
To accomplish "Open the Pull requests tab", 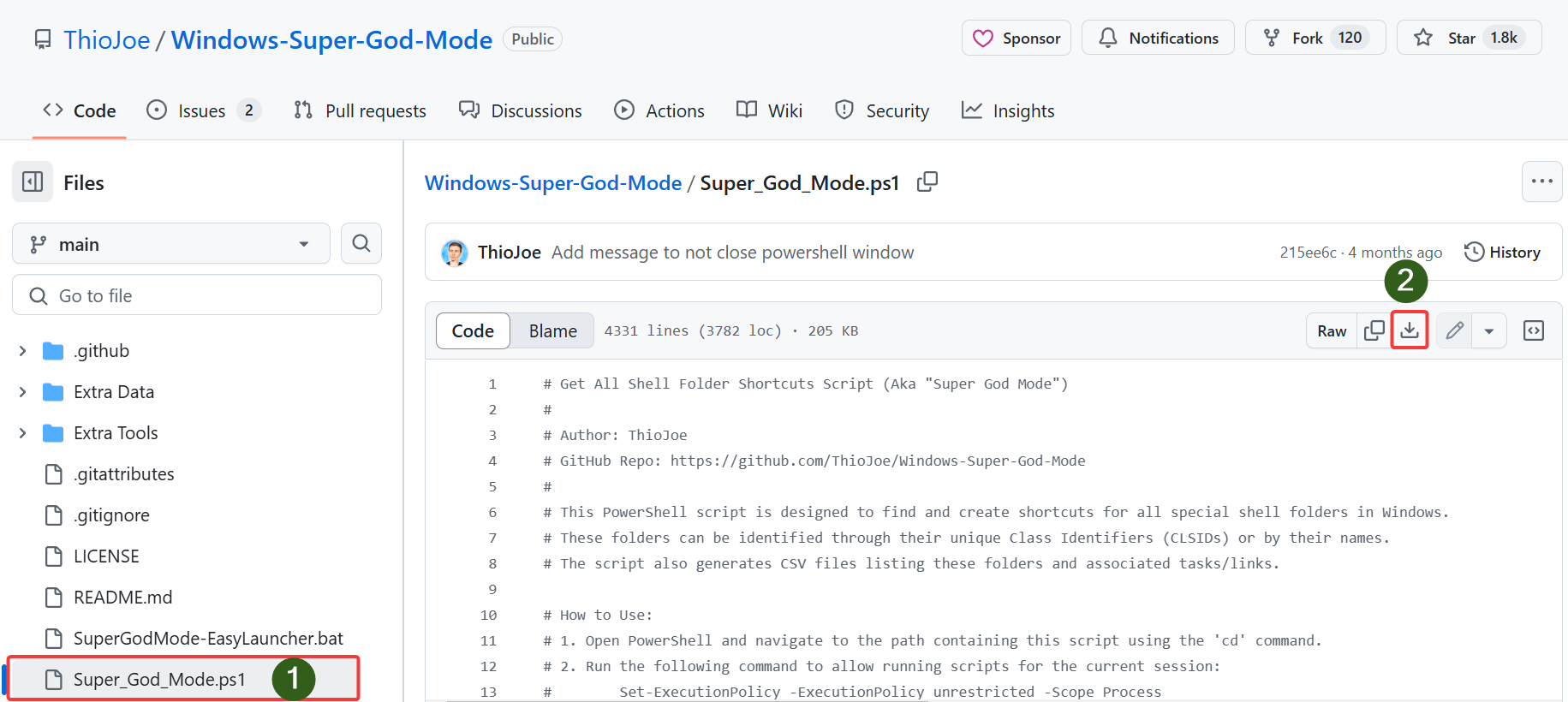I will point(360,110).
